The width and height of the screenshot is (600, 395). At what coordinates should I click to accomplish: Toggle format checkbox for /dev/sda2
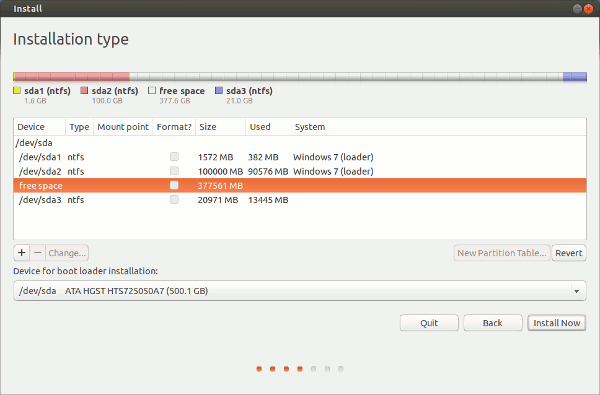coord(174,171)
